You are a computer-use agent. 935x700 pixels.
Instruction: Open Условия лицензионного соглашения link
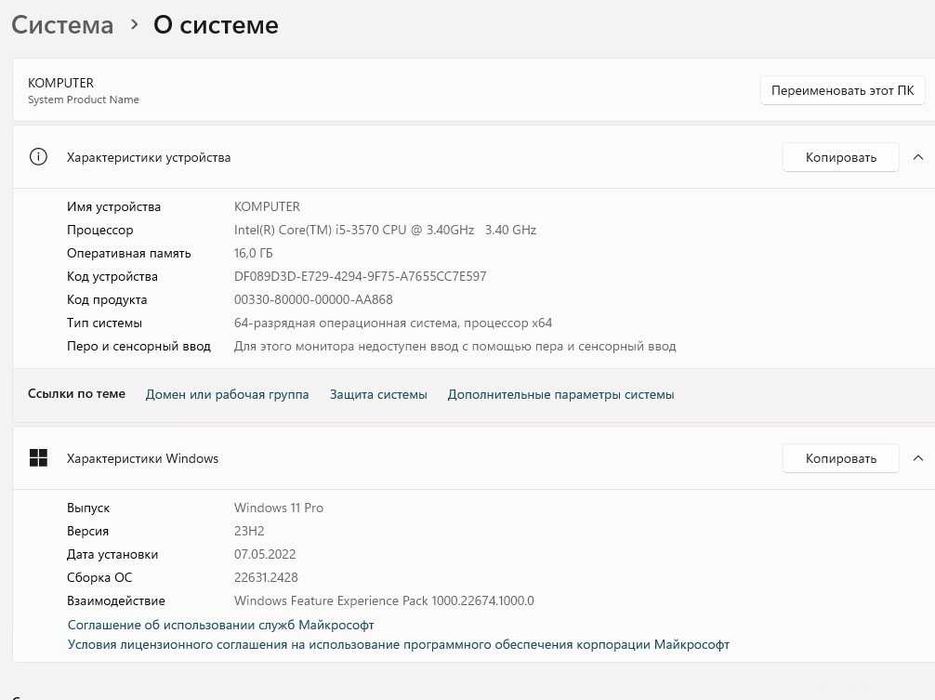point(398,645)
